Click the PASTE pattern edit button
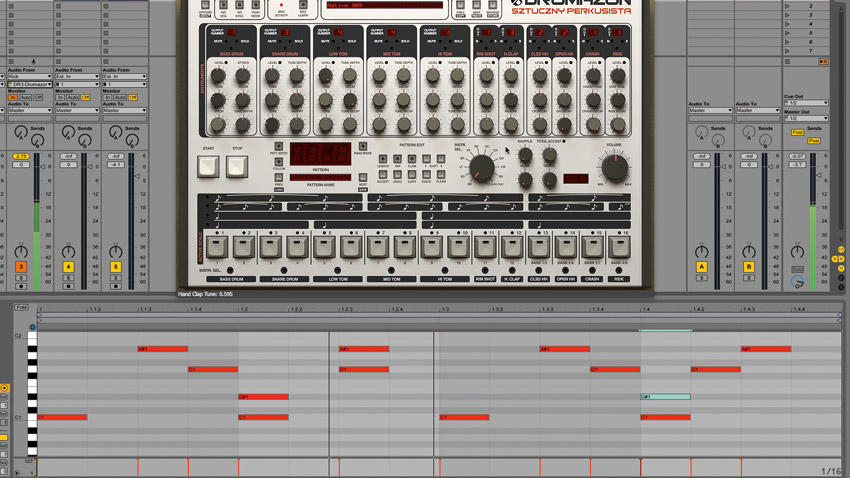This screenshot has height=478, width=850. [427, 175]
